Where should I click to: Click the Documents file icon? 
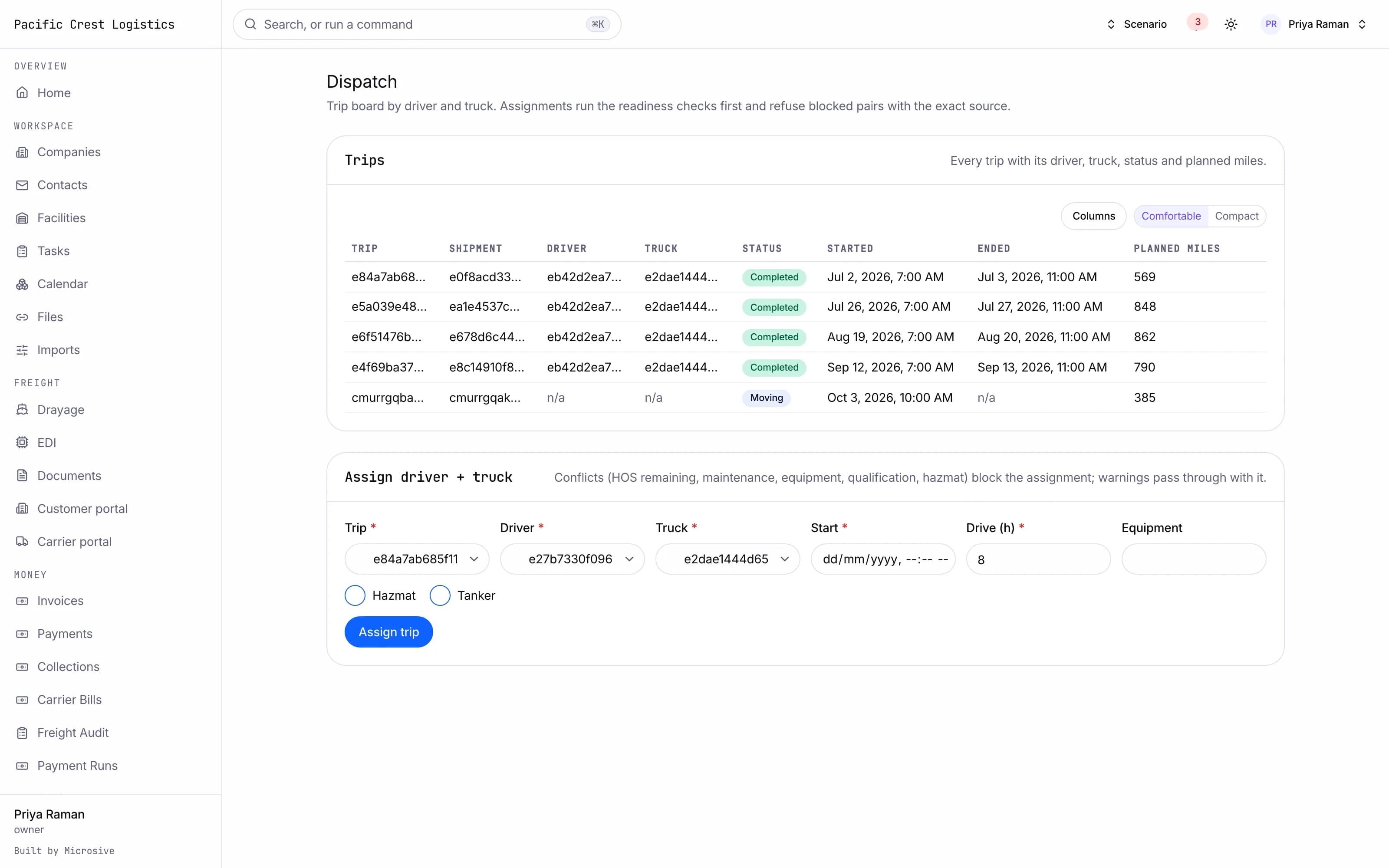coord(22,476)
